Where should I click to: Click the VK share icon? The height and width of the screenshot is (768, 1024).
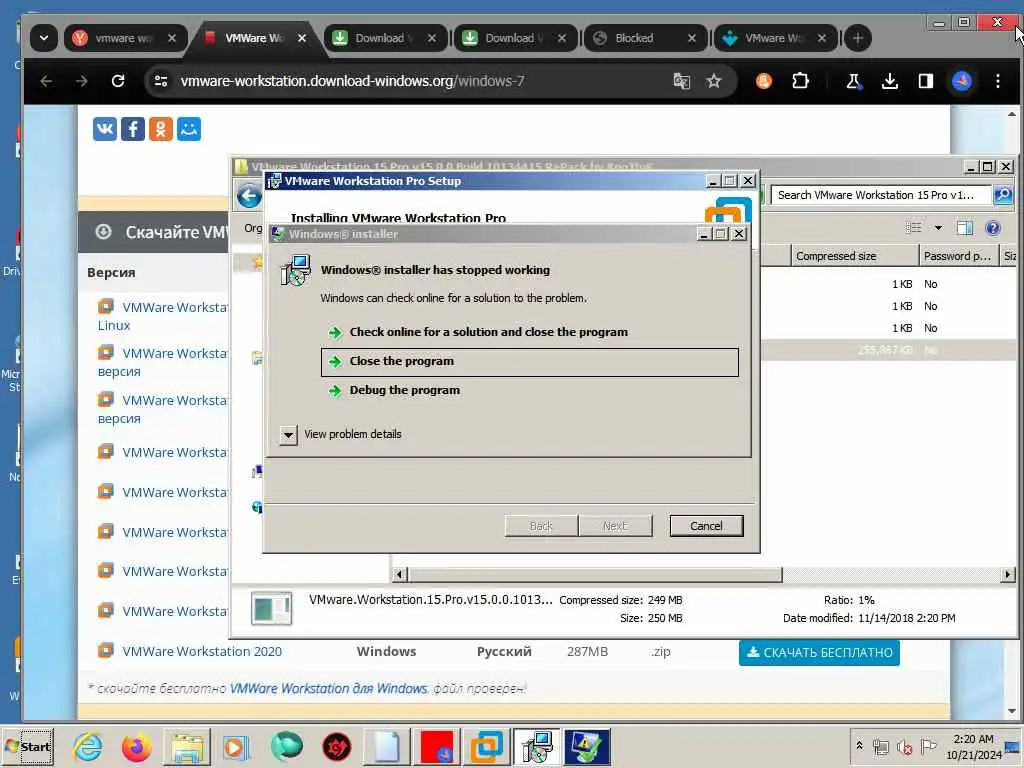pos(104,129)
